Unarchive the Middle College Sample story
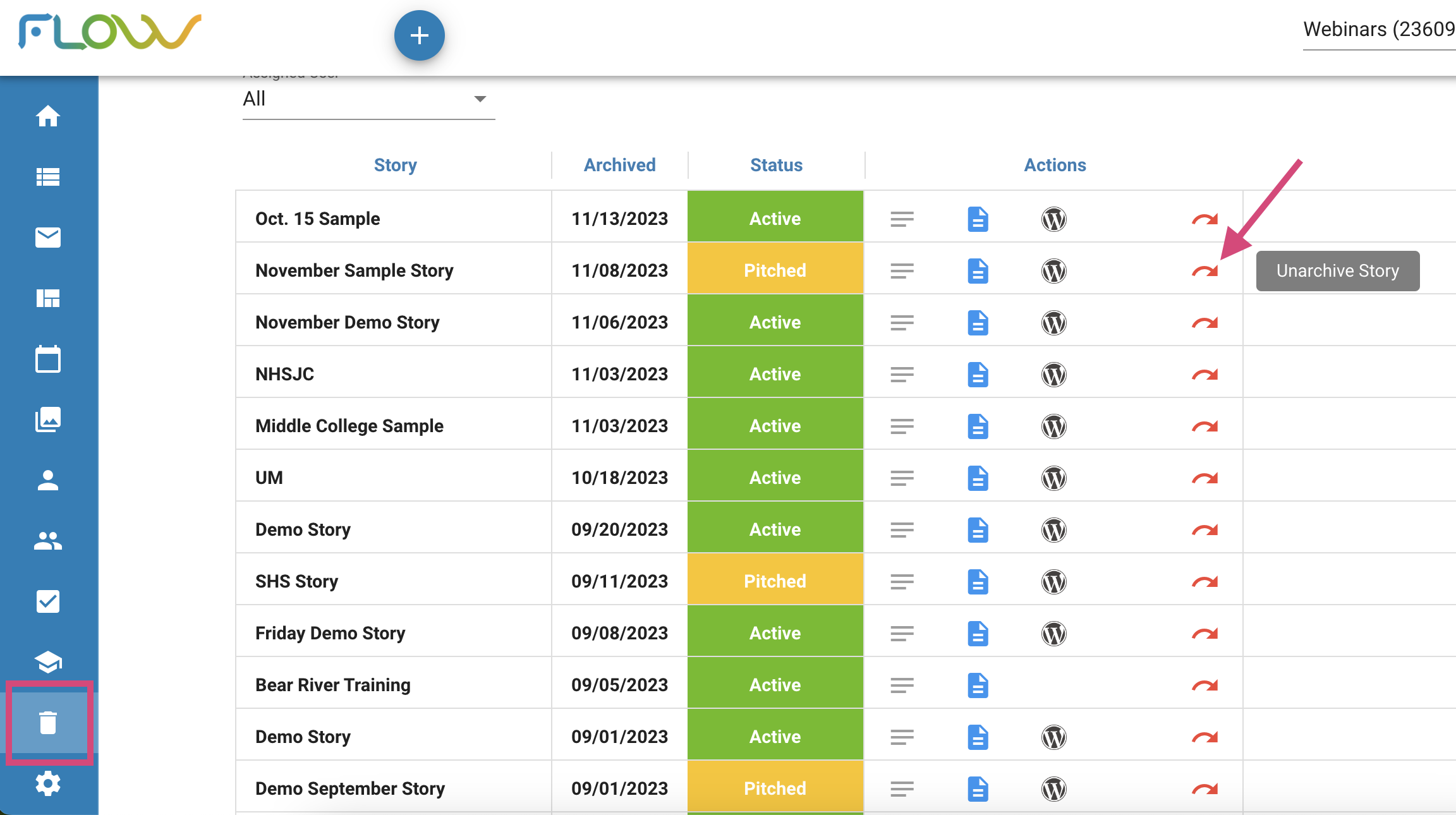The height and width of the screenshot is (815, 1456). point(1205,426)
